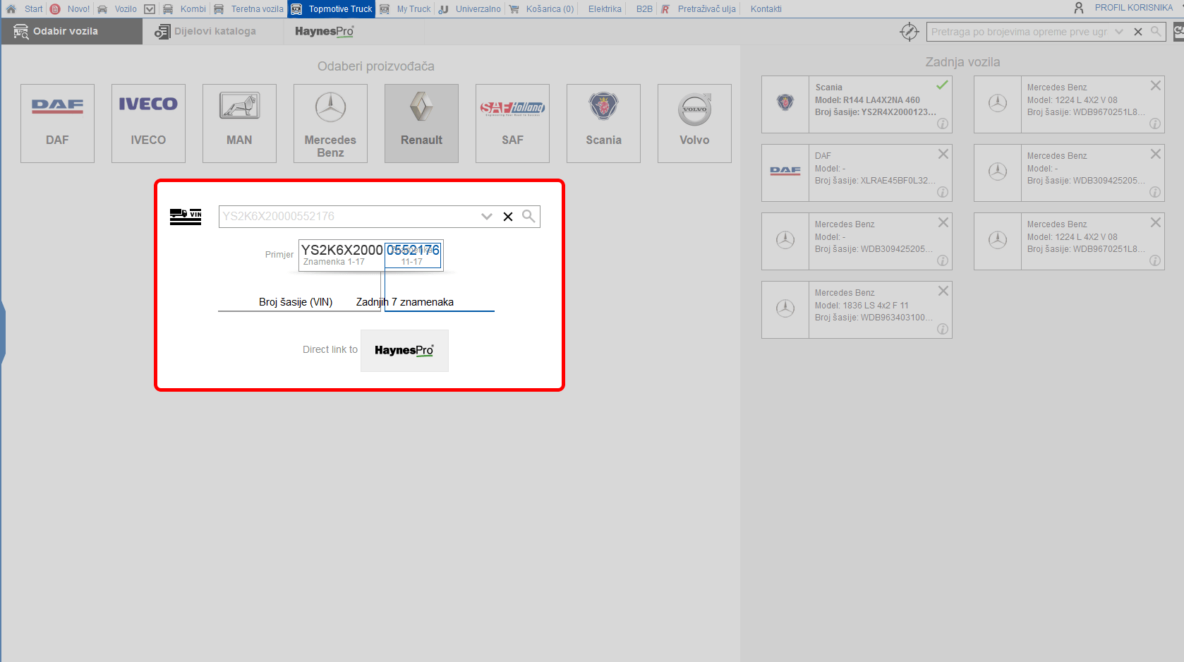This screenshot has height=662, width=1184.
Task: Remove the DAF card from recent vehicles
Action: [x=943, y=154]
